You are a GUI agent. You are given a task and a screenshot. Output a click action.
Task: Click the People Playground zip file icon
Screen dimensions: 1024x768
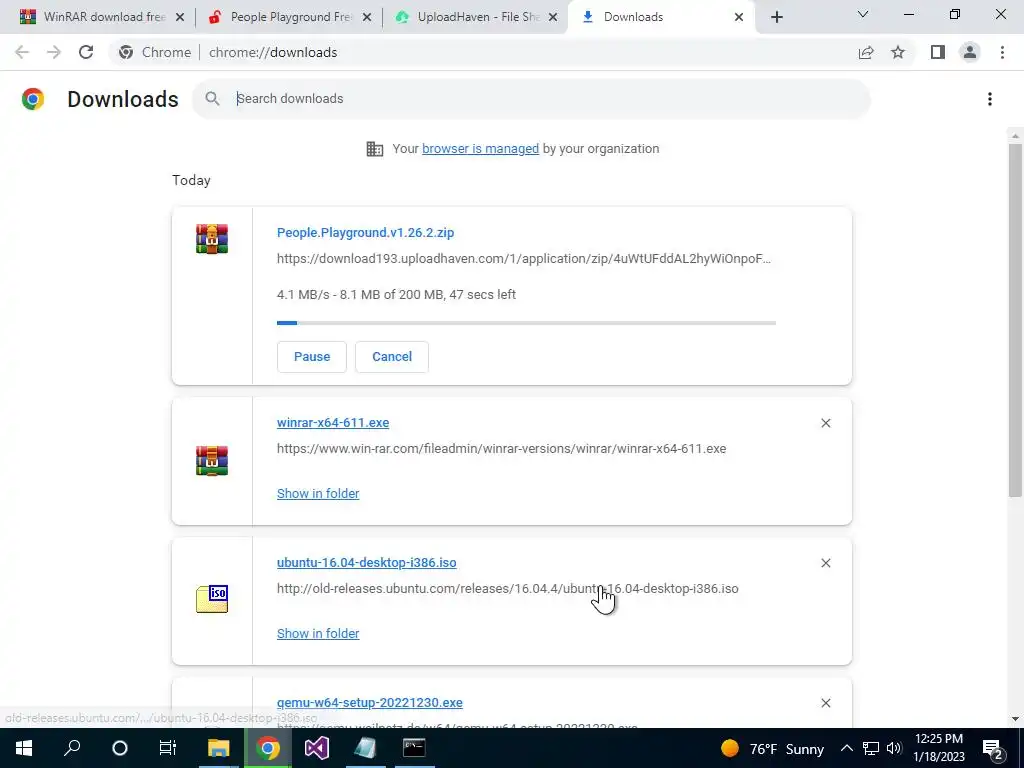tap(212, 238)
